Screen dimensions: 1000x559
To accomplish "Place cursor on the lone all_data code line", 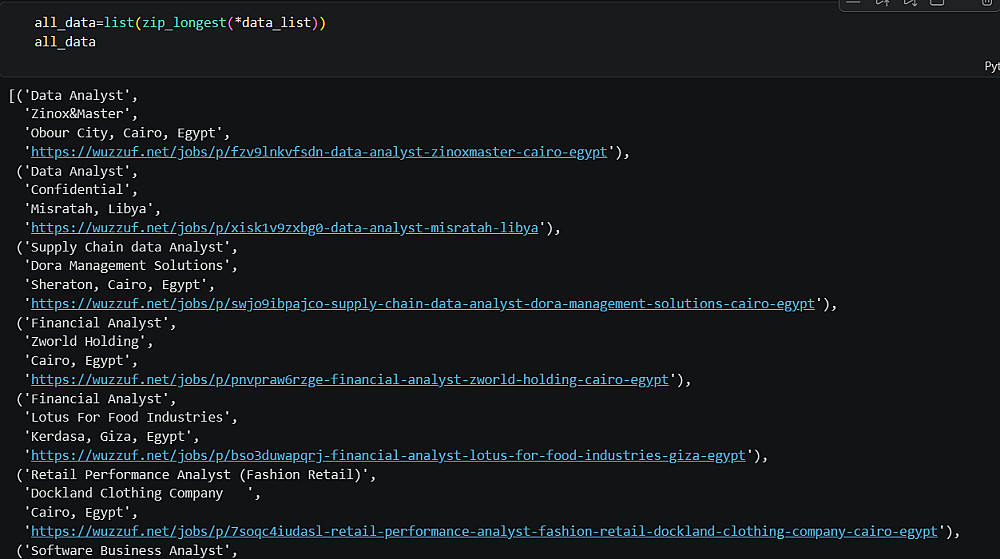I will (x=65, y=42).
